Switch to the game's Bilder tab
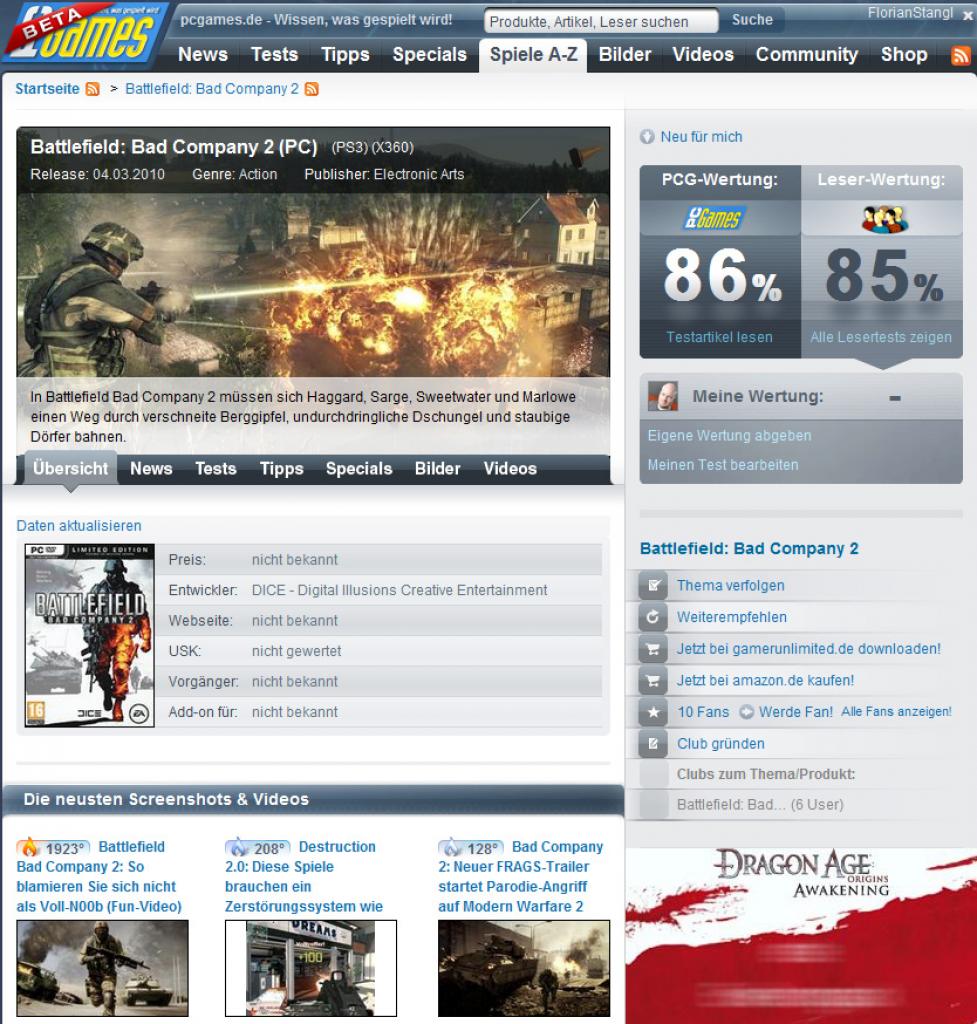 pyautogui.click(x=438, y=469)
